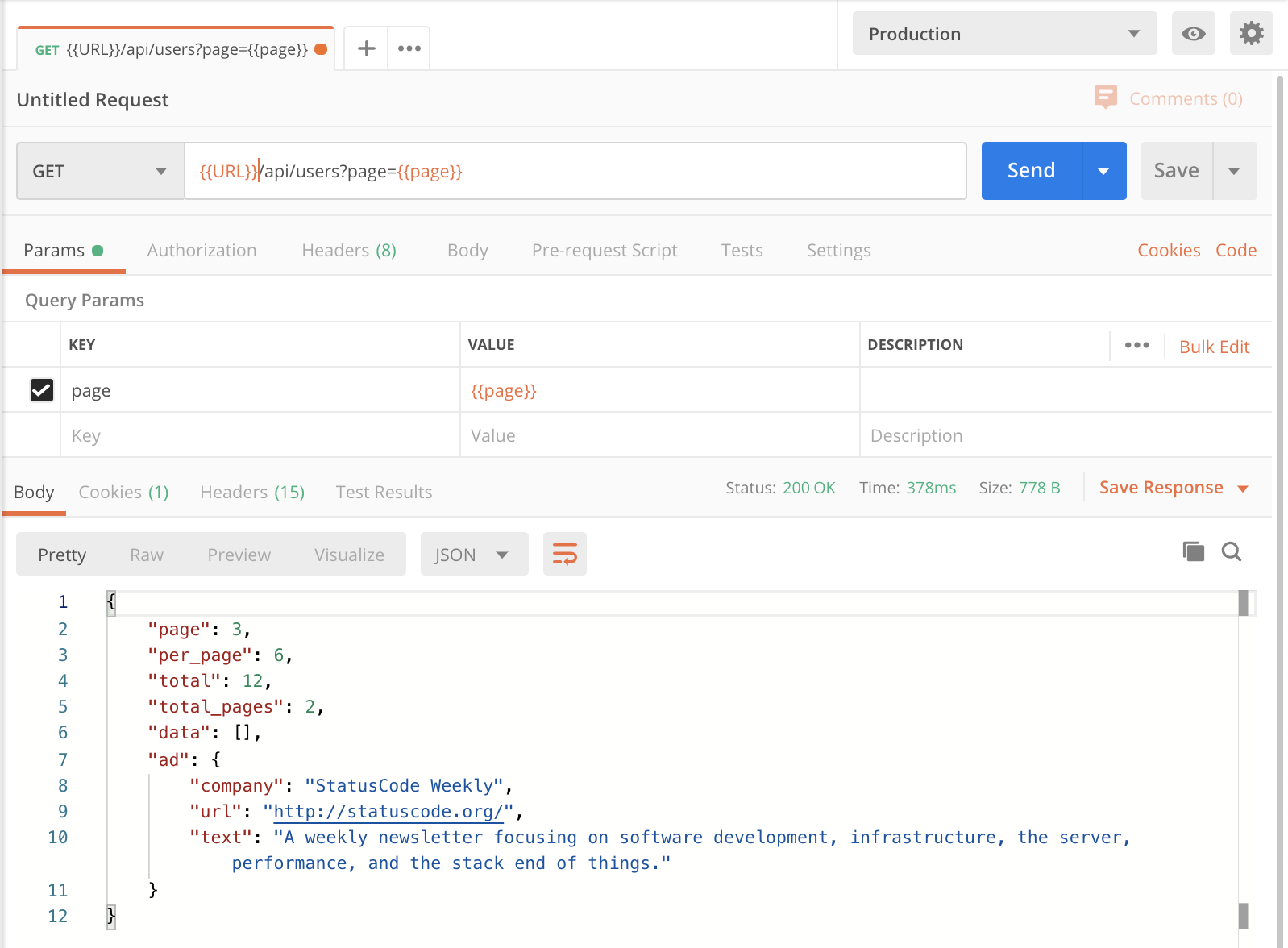Image resolution: width=1288 pixels, height=948 pixels.
Task: Uncheck the page query param checkbox
Action: (x=41, y=390)
